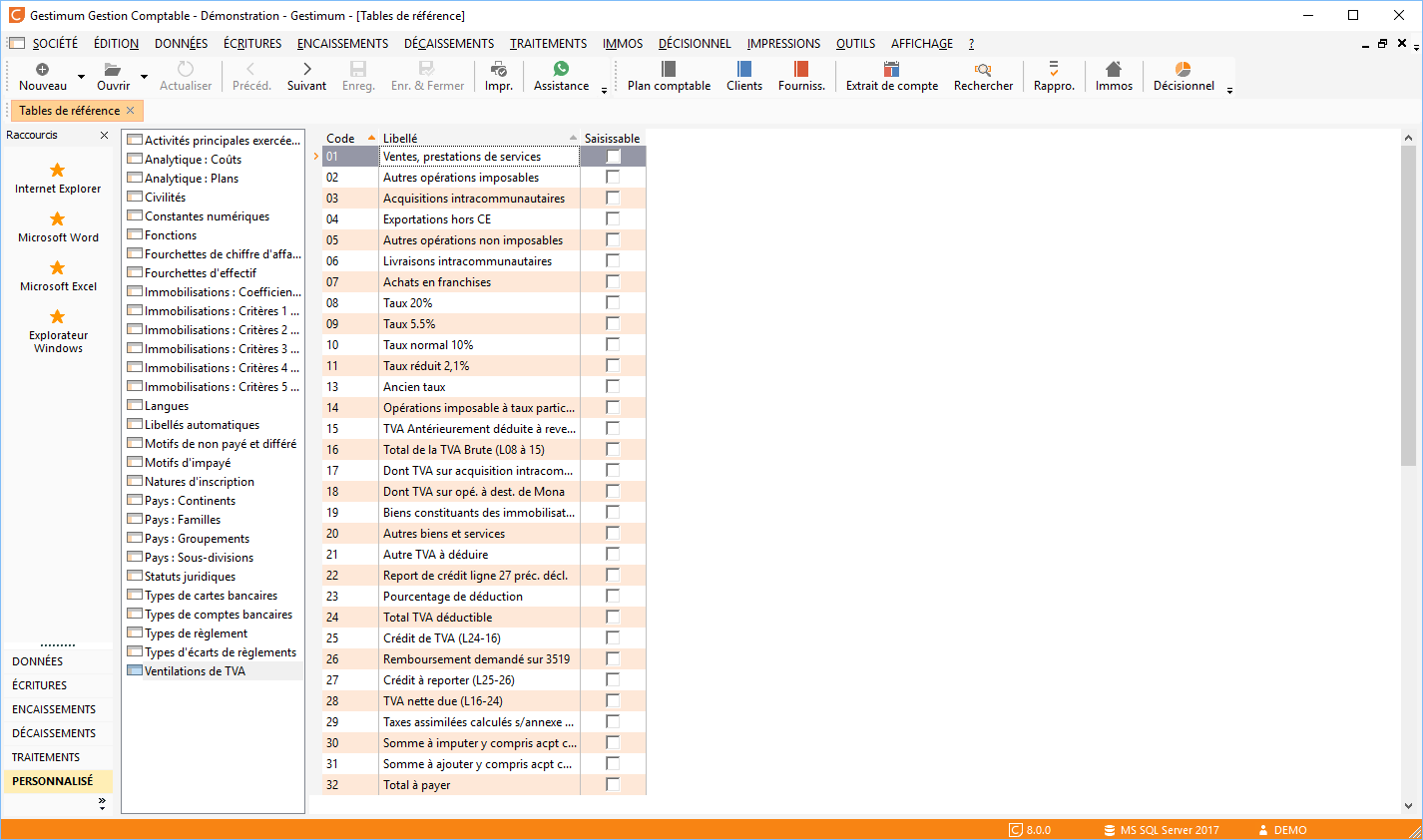Toggle Saisissable for Taux 20% row
This screenshot has width=1423, height=840.
613,303
